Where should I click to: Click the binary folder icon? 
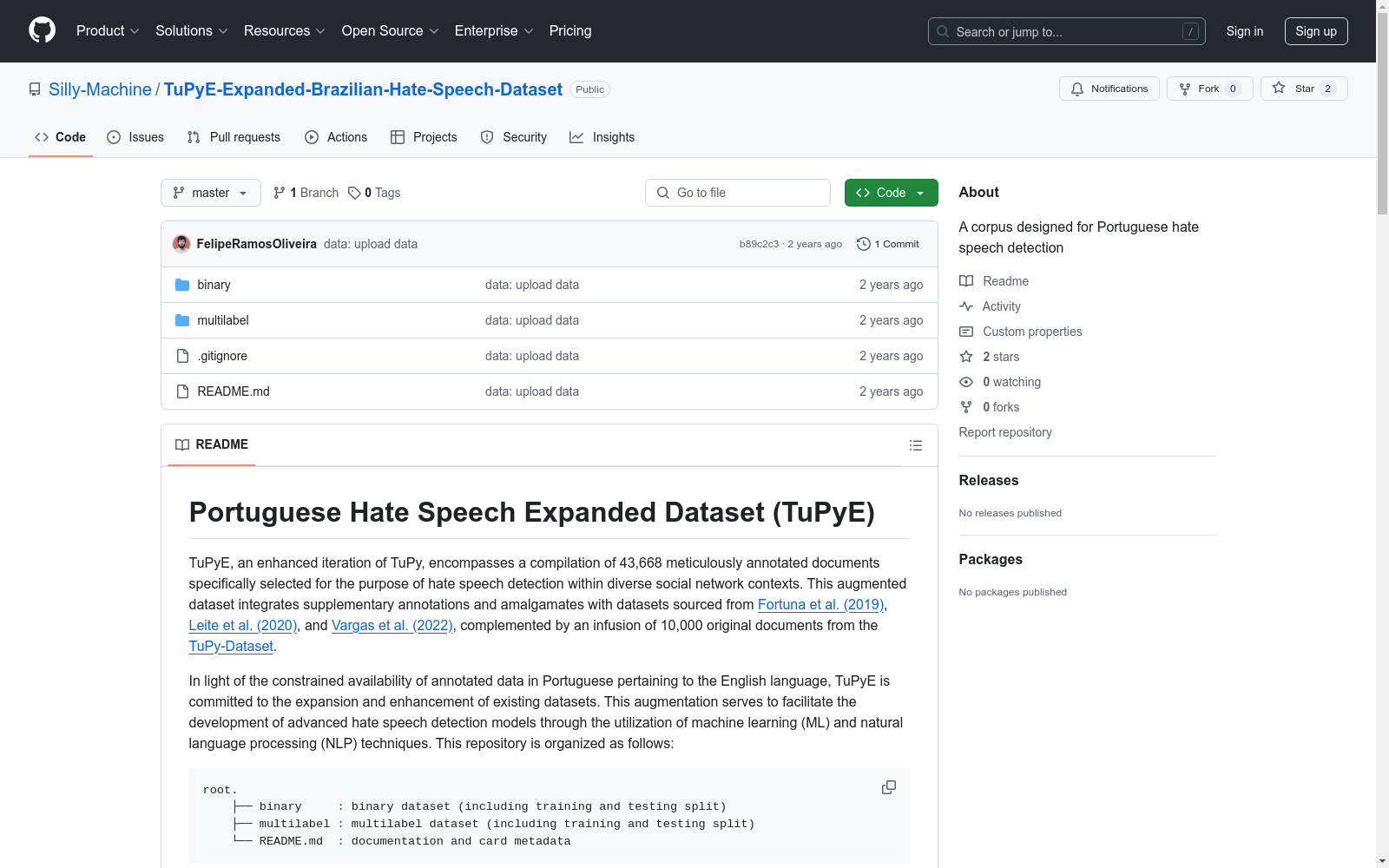[182, 285]
